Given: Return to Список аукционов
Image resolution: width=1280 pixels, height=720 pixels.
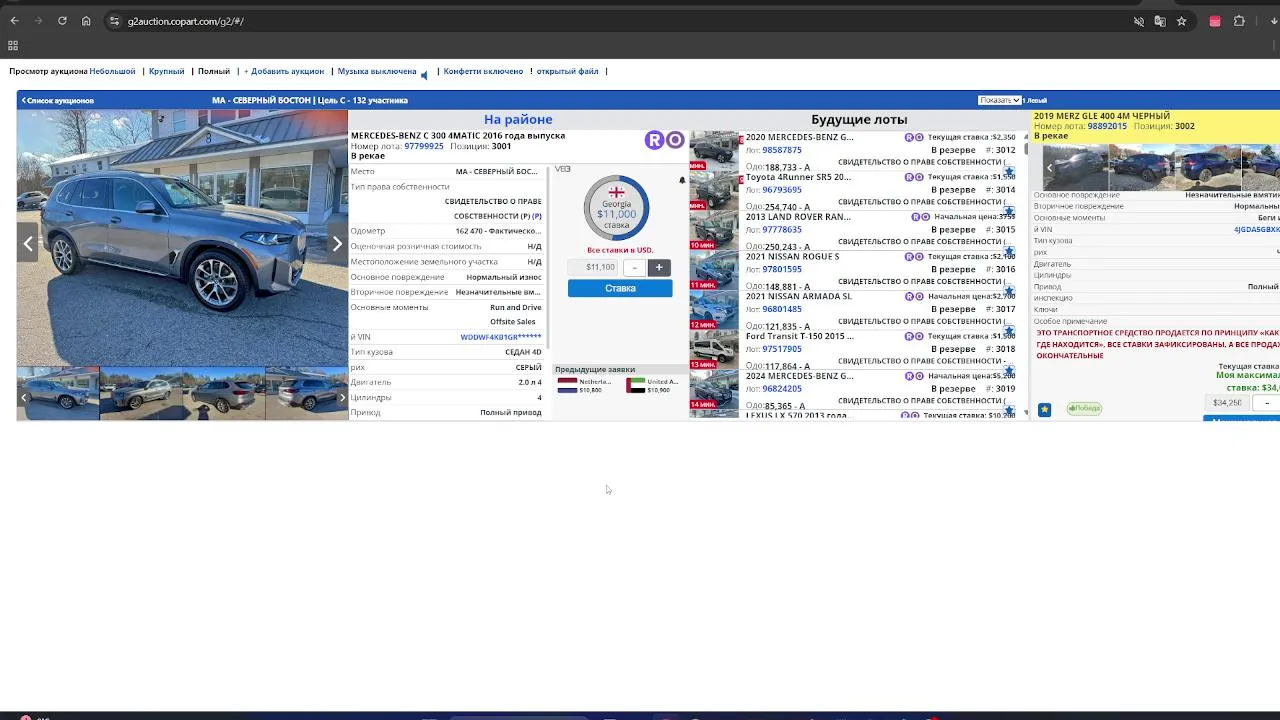Looking at the screenshot, I should tap(58, 100).
